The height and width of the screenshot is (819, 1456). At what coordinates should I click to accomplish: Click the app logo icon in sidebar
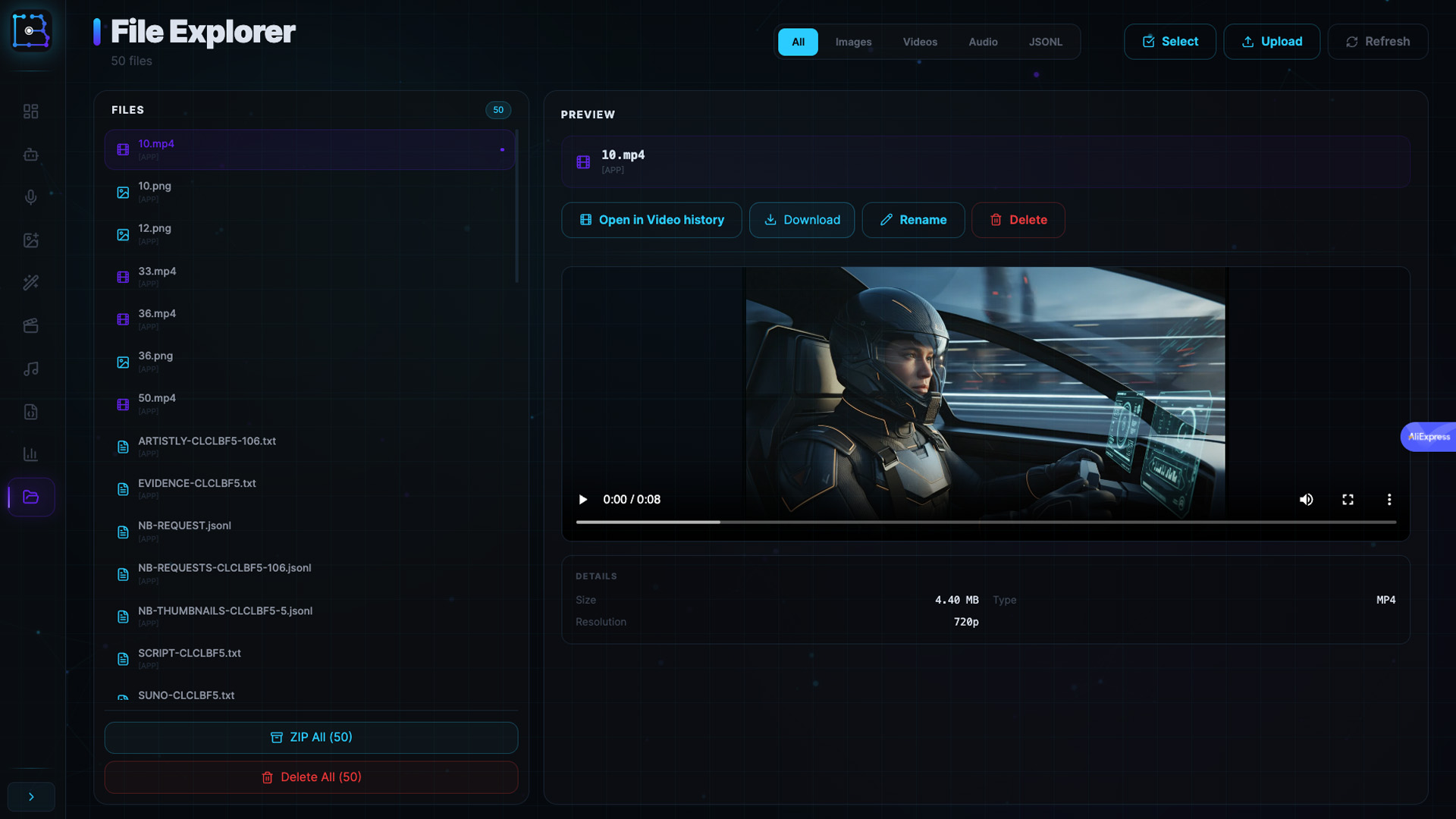pyautogui.click(x=31, y=31)
